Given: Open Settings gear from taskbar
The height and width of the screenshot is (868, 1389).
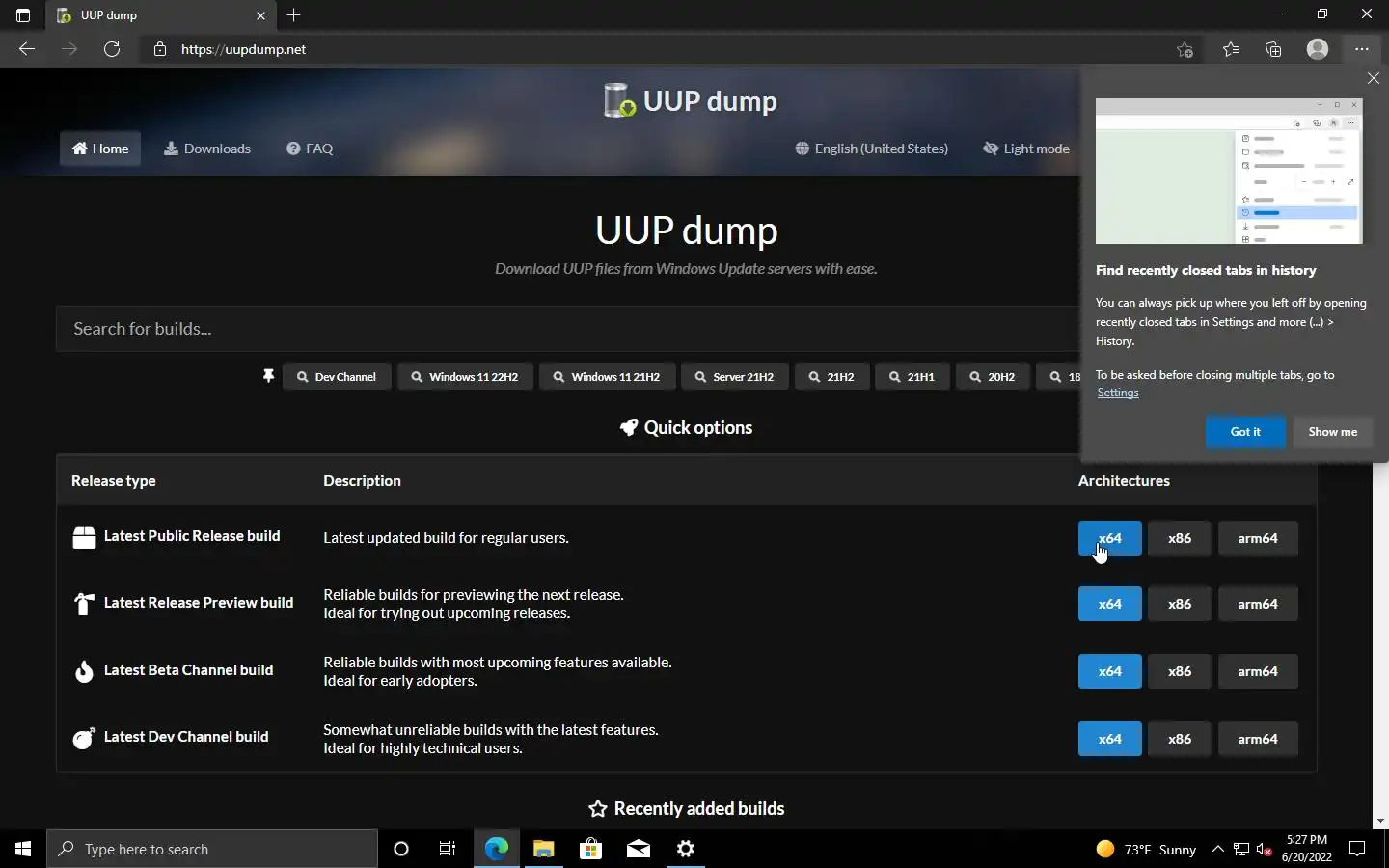Looking at the screenshot, I should (686, 849).
